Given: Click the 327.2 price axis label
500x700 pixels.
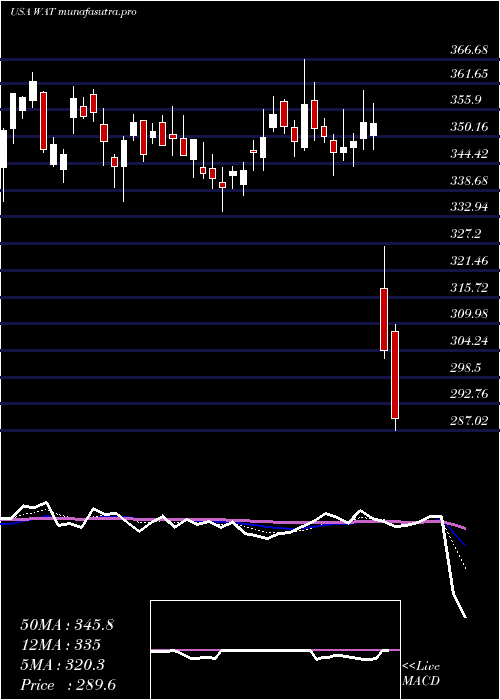Looking at the screenshot, I should point(465,234).
